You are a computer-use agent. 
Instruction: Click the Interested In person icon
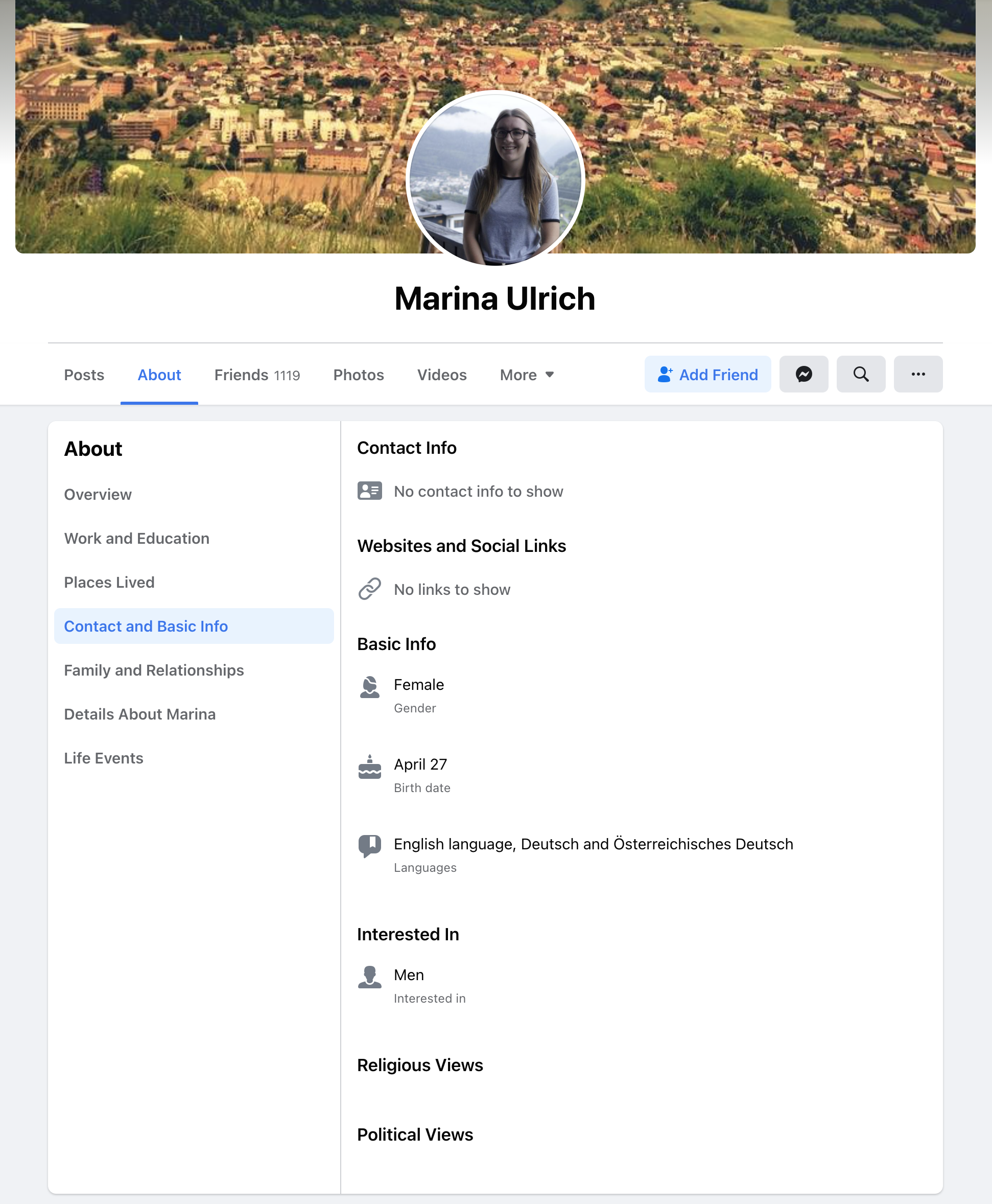(370, 977)
